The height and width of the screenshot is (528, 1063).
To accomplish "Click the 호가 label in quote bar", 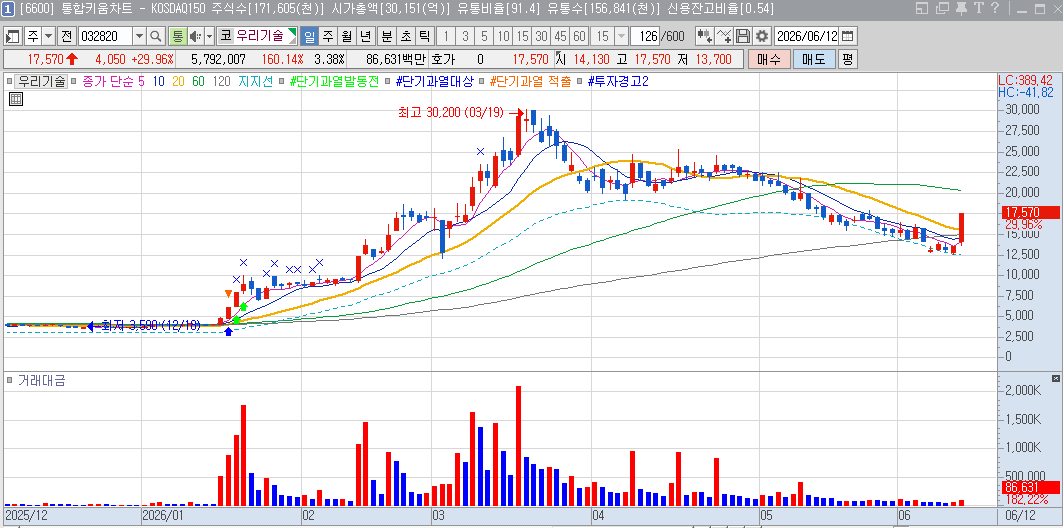I will 443,59.
